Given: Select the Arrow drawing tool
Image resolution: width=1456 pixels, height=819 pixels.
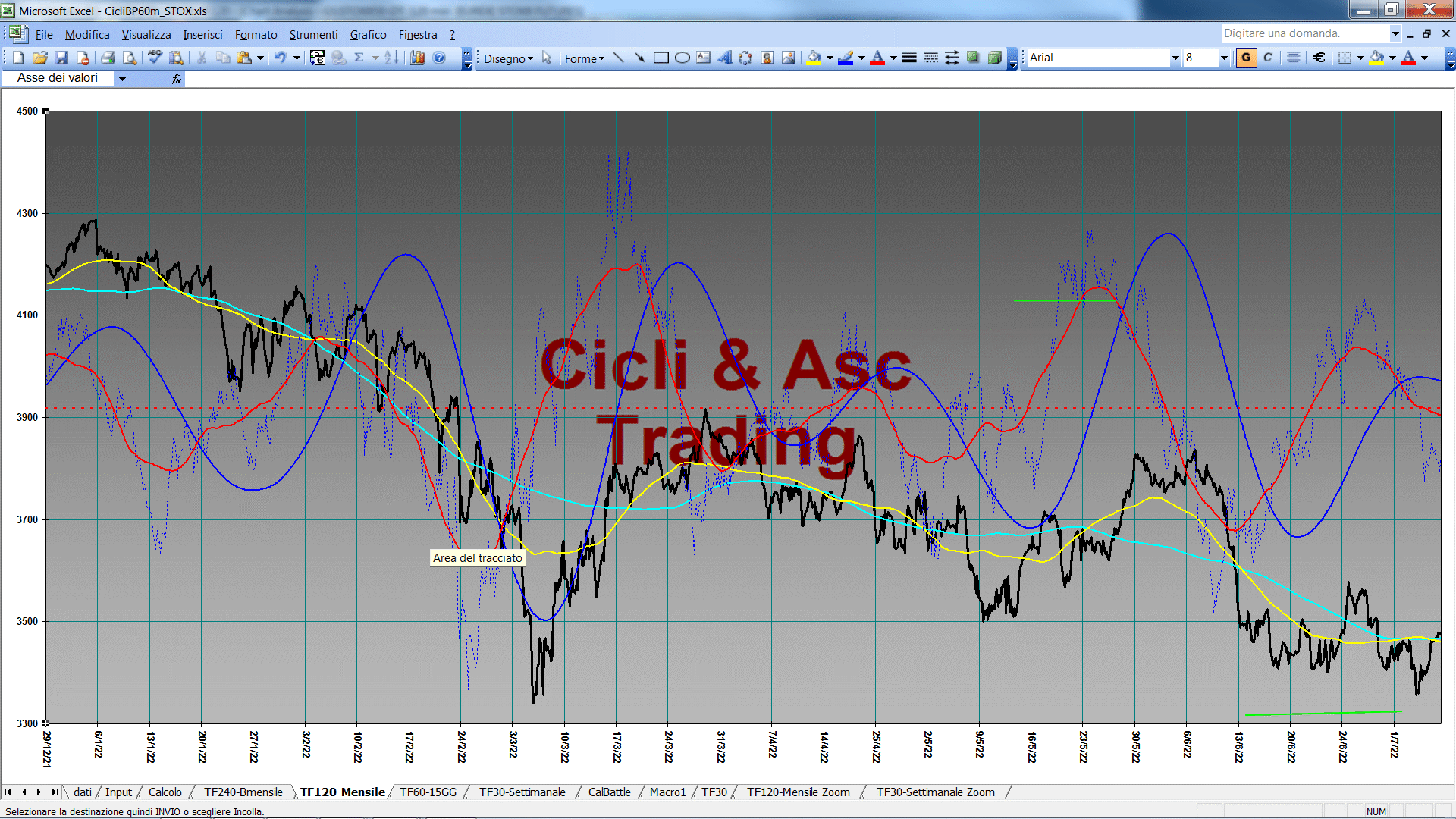Looking at the screenshot, I should (x=640, y=58).
